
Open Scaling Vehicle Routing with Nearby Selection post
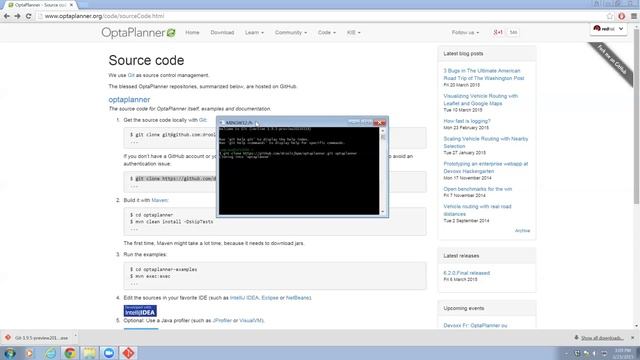click(x=486, y=142)
